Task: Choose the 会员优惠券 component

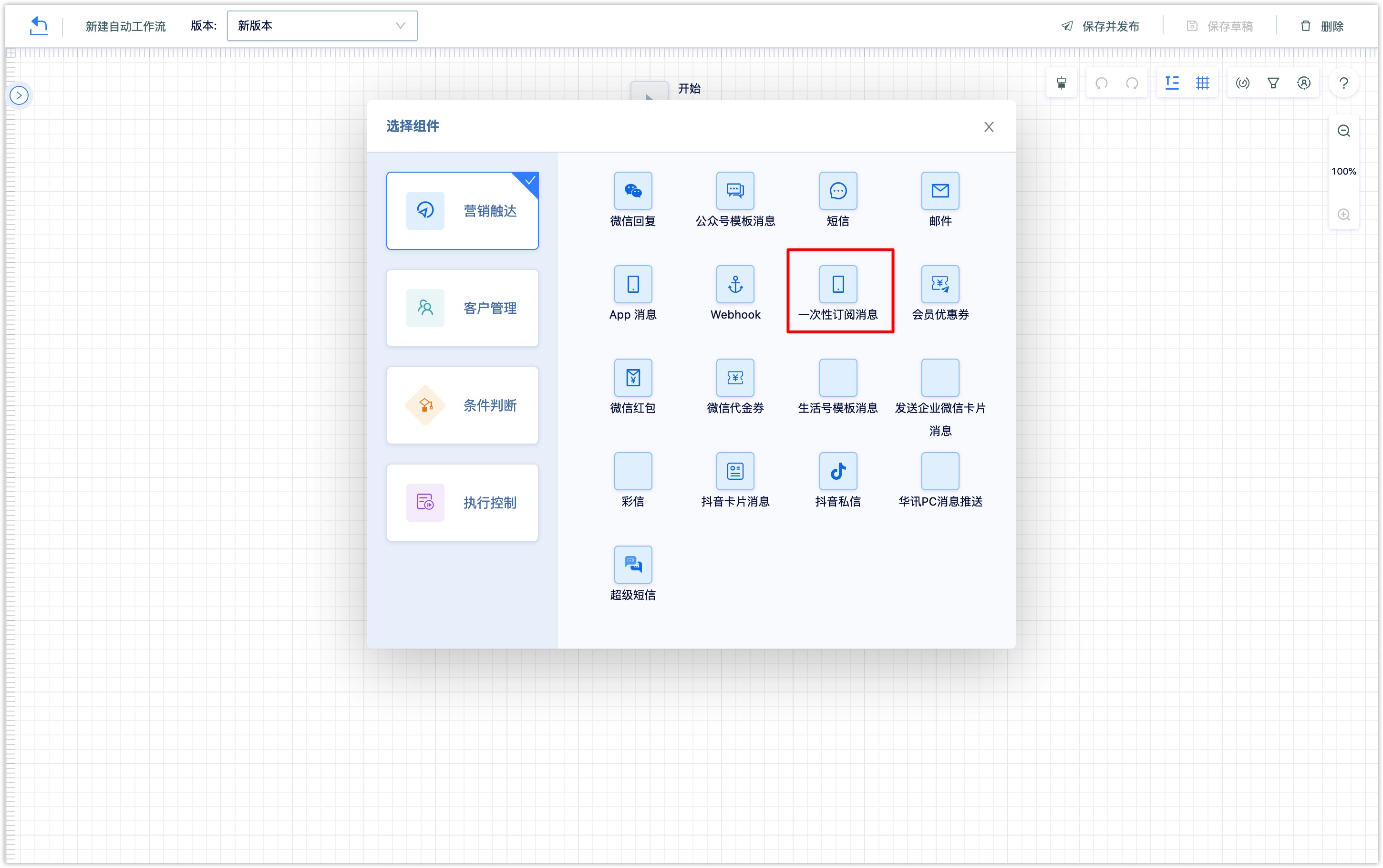Action: (x=940, y=293)
